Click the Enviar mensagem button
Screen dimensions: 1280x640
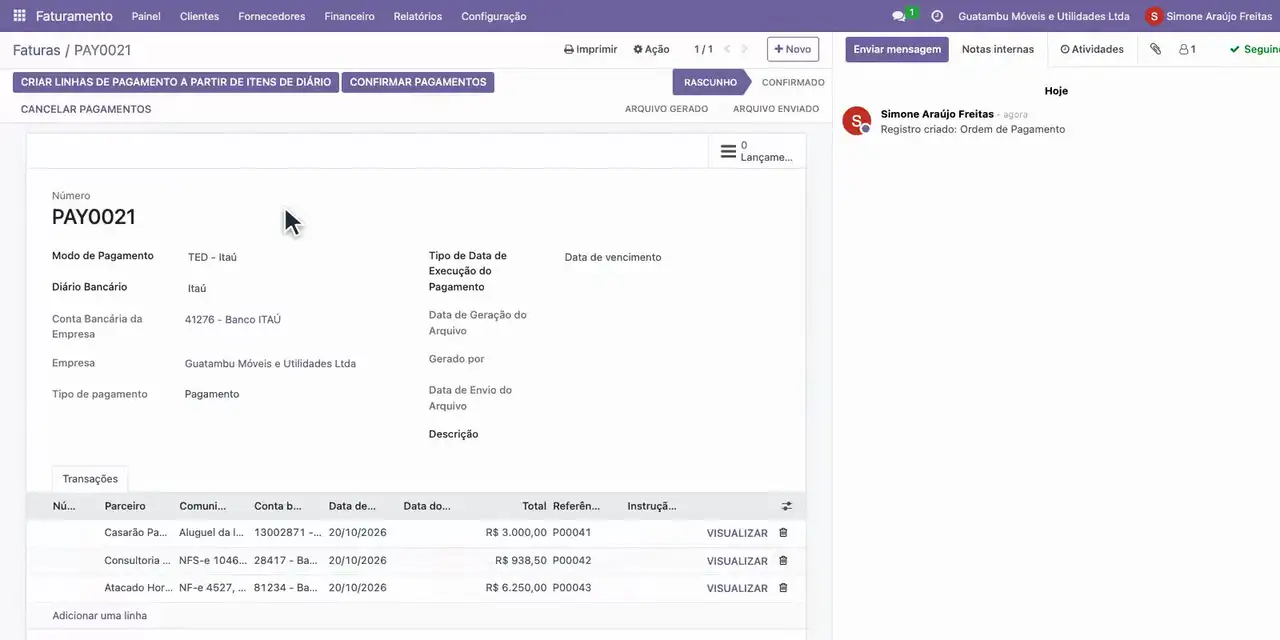[x=897, y=49]
